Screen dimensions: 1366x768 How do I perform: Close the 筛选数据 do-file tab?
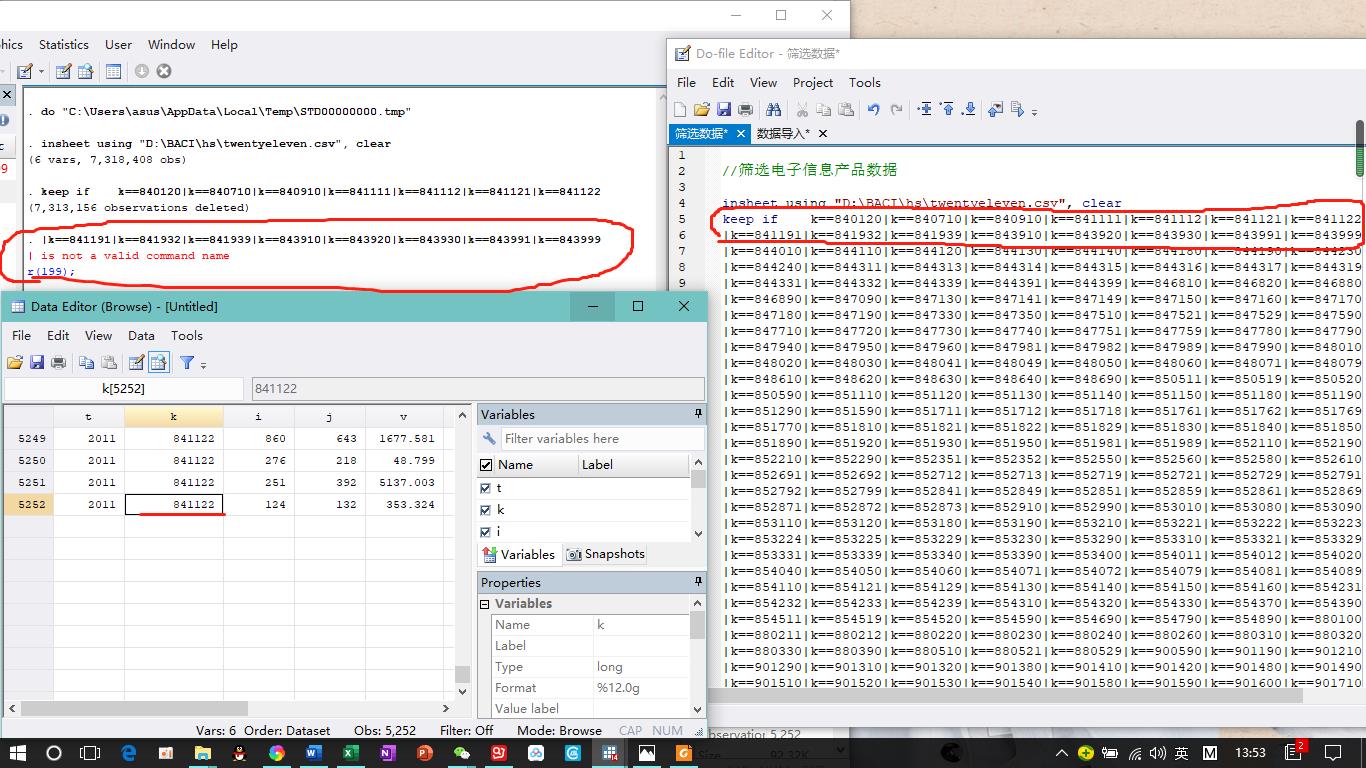coord(741,133)
